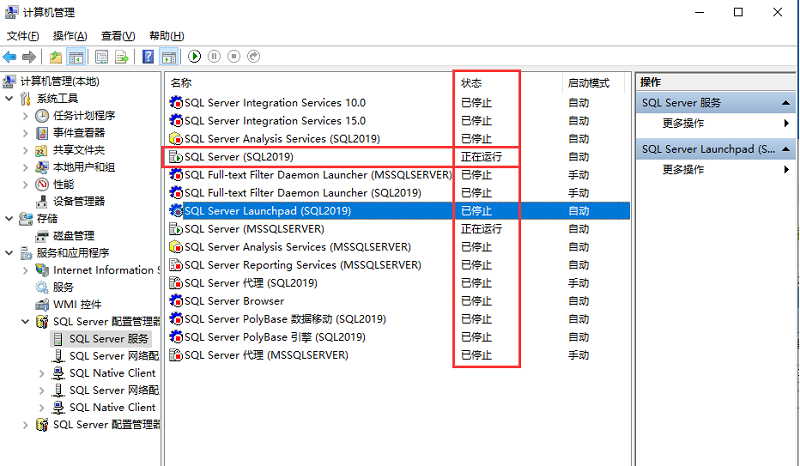Screen dimensions: 800x466
Task: Select 计算机管理(本地) root node
Action: pyautogui.click(x=60, y=81)
